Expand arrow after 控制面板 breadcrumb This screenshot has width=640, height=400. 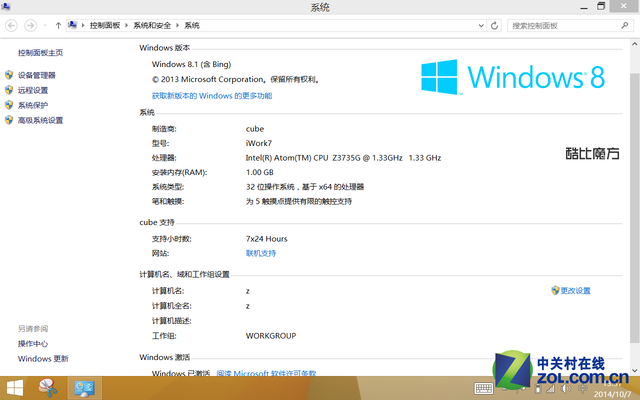pos(127,26)
